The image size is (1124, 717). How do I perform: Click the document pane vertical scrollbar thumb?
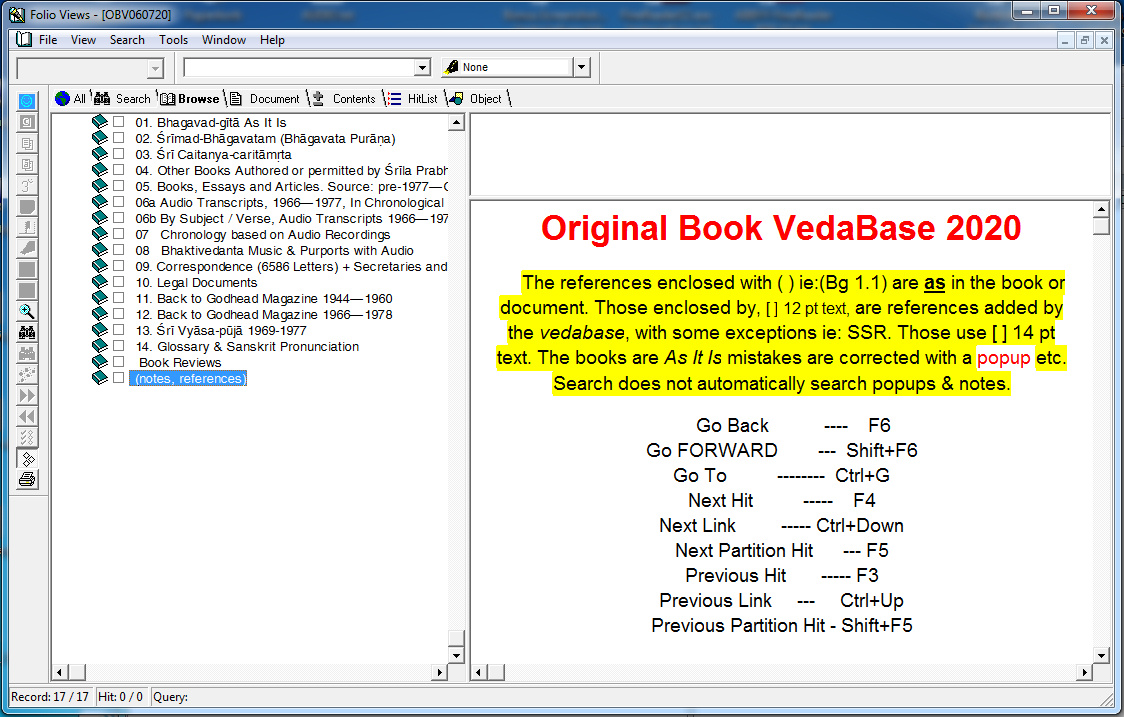pos(1101,226)
